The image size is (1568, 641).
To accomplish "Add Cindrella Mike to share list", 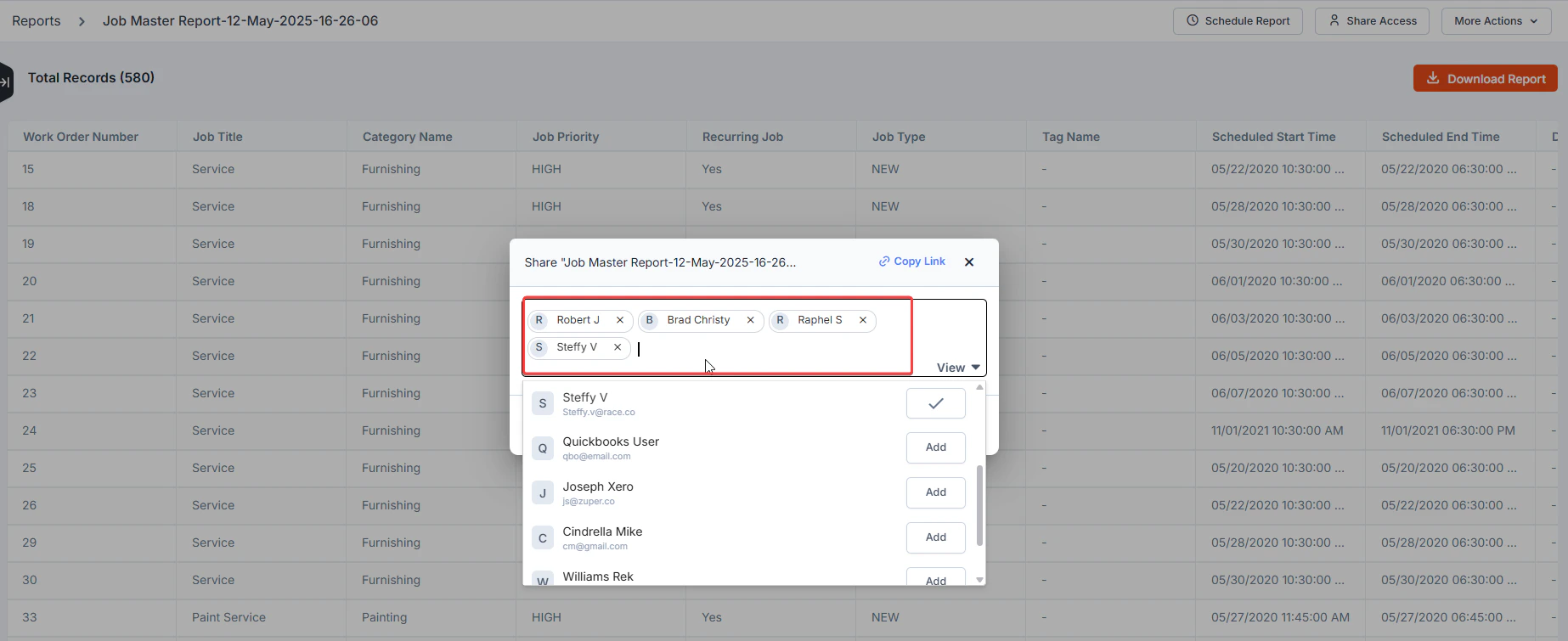I will (936, 537).
